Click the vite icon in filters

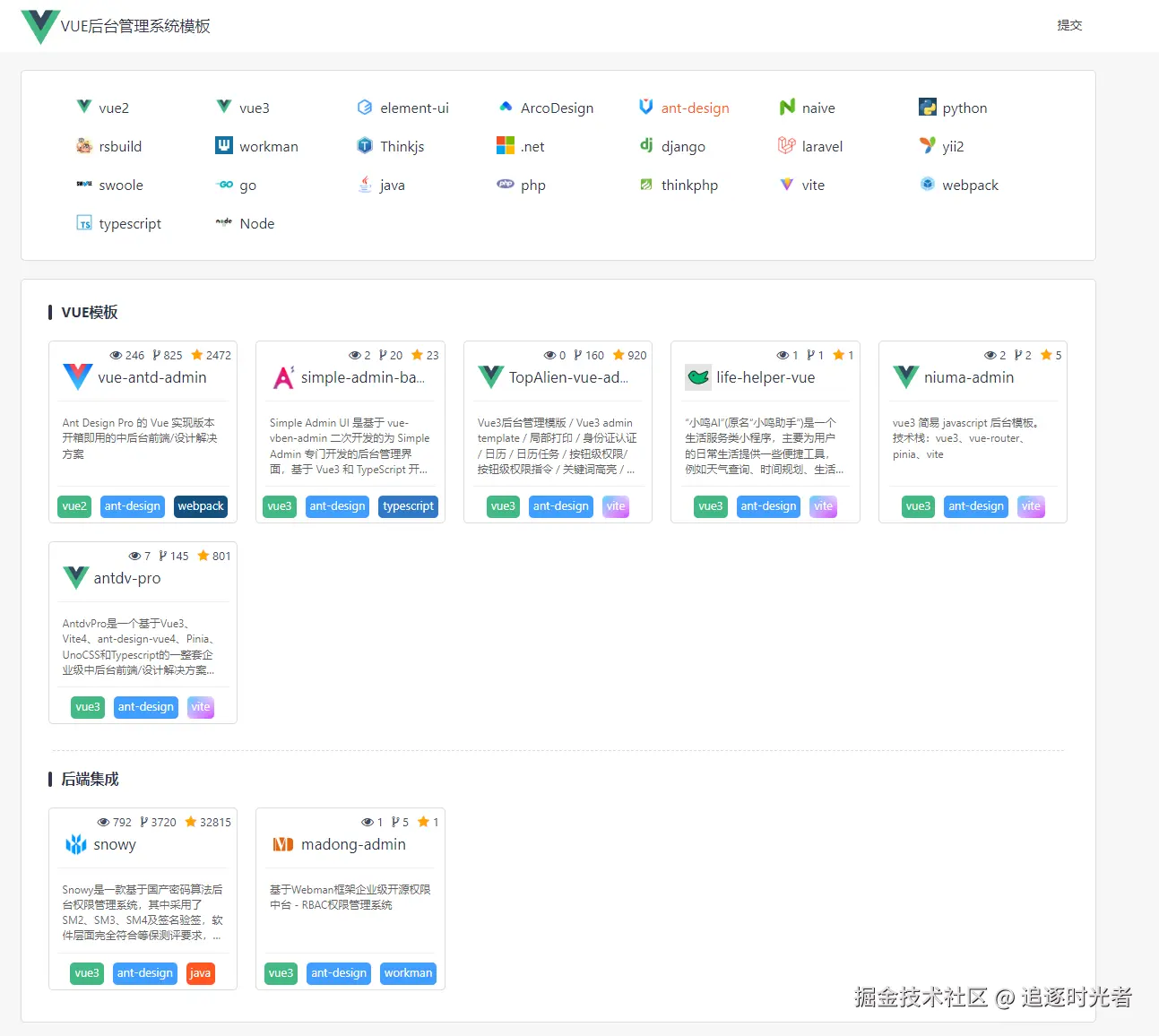click(x=787, y=184)
